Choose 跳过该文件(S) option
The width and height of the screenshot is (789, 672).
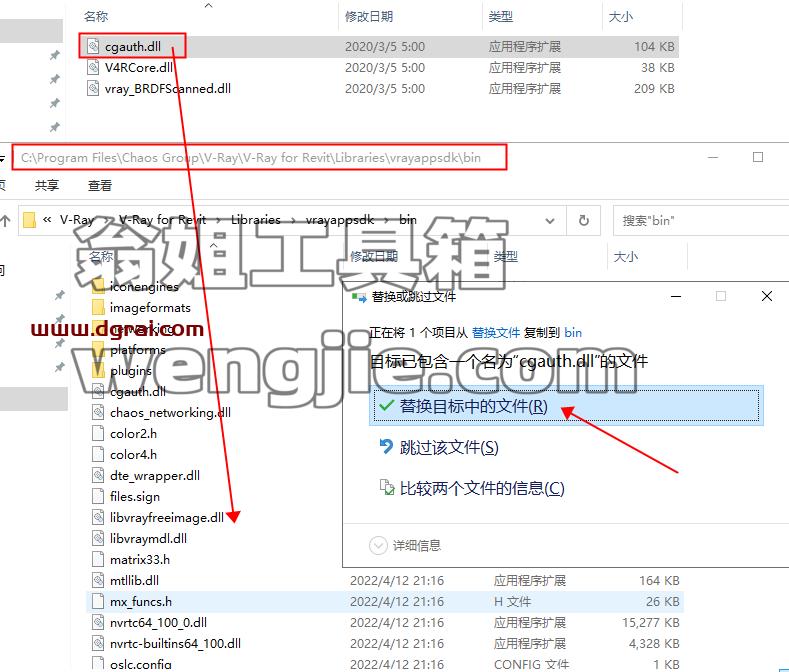(x=448, y=447)
